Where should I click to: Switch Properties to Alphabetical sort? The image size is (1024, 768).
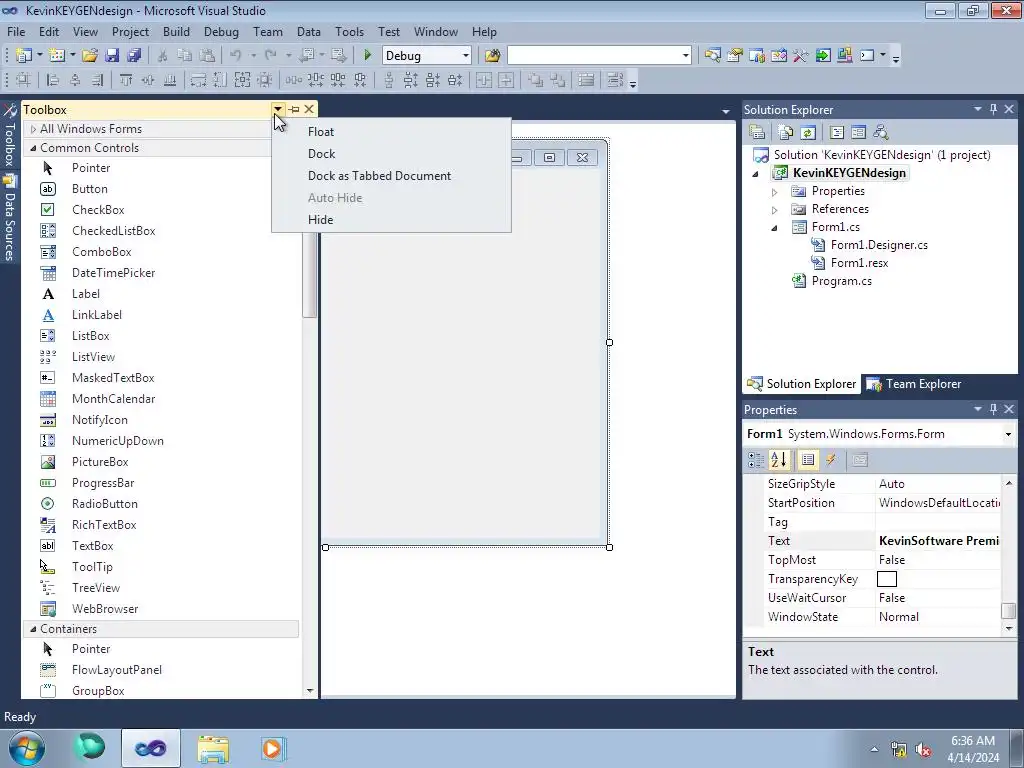coord(779,460)
